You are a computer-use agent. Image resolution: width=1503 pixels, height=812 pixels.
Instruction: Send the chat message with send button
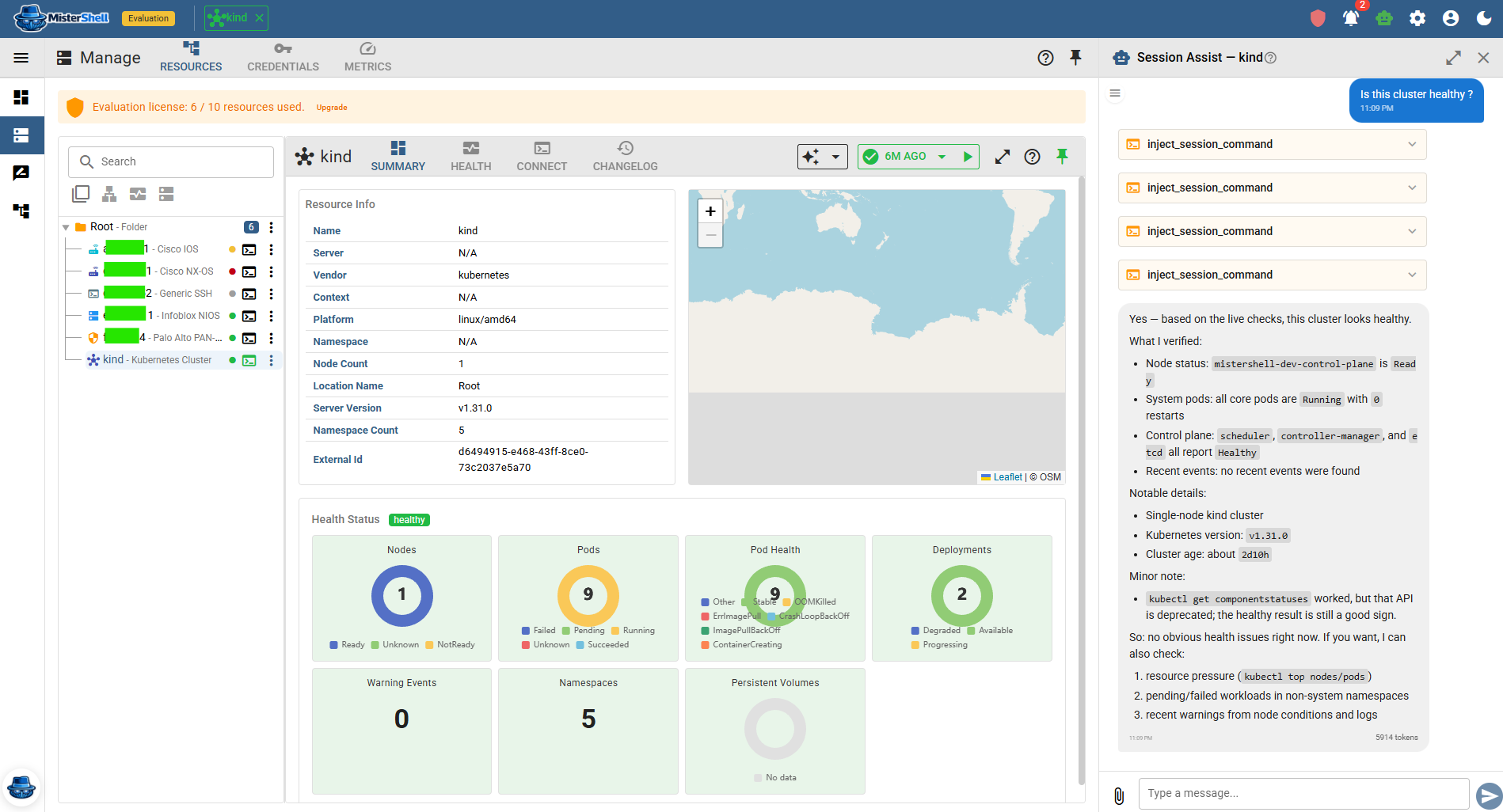pos(1489,795)
